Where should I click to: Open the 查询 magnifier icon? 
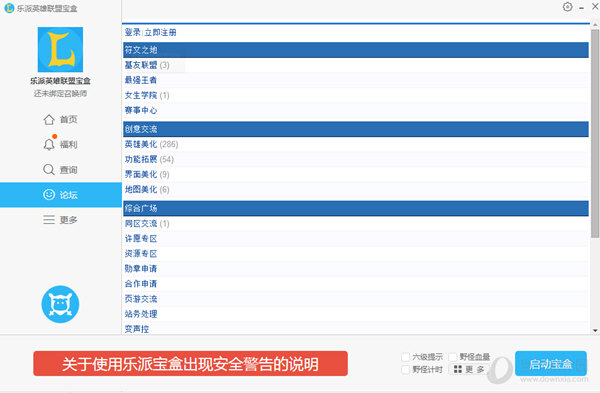(49, 170)
